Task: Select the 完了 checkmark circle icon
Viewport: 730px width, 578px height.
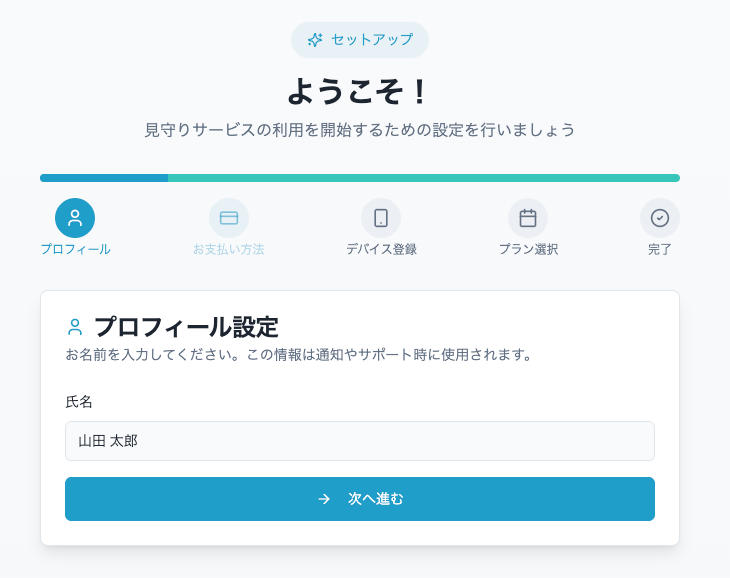Action: pos(660,218)
